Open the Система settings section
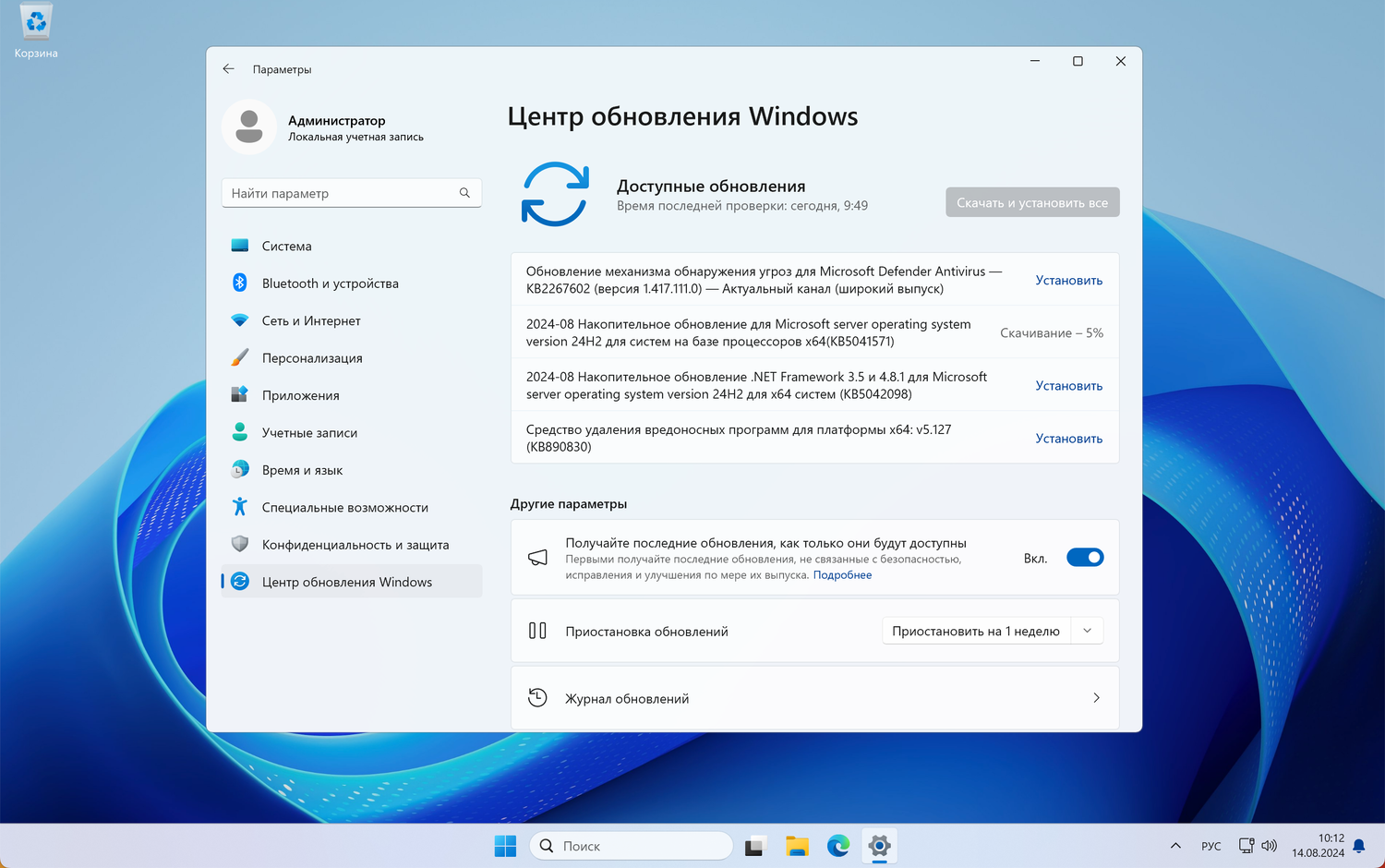 click(x=352, y=246)
